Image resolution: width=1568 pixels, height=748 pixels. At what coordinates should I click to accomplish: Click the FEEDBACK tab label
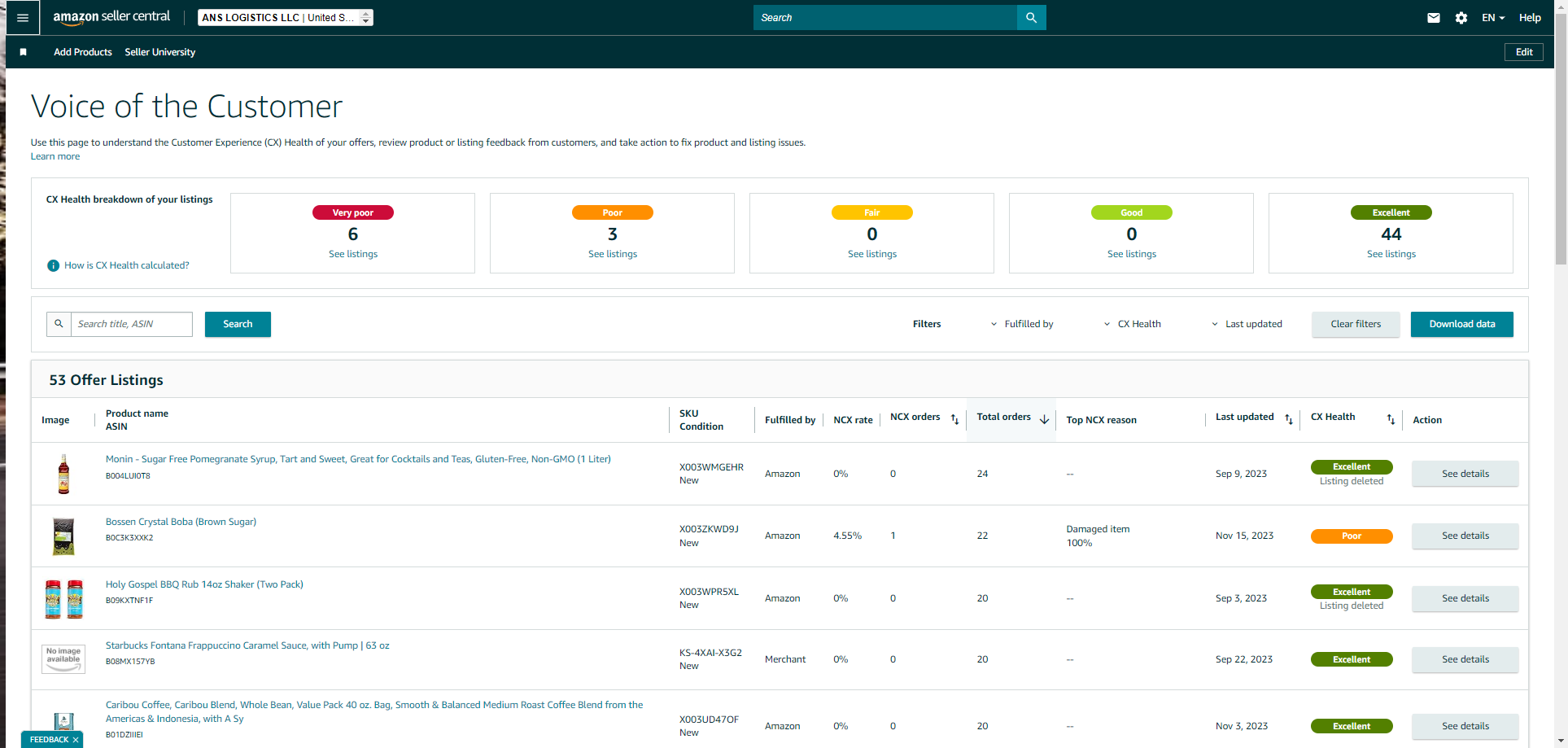tap(49, 740)
